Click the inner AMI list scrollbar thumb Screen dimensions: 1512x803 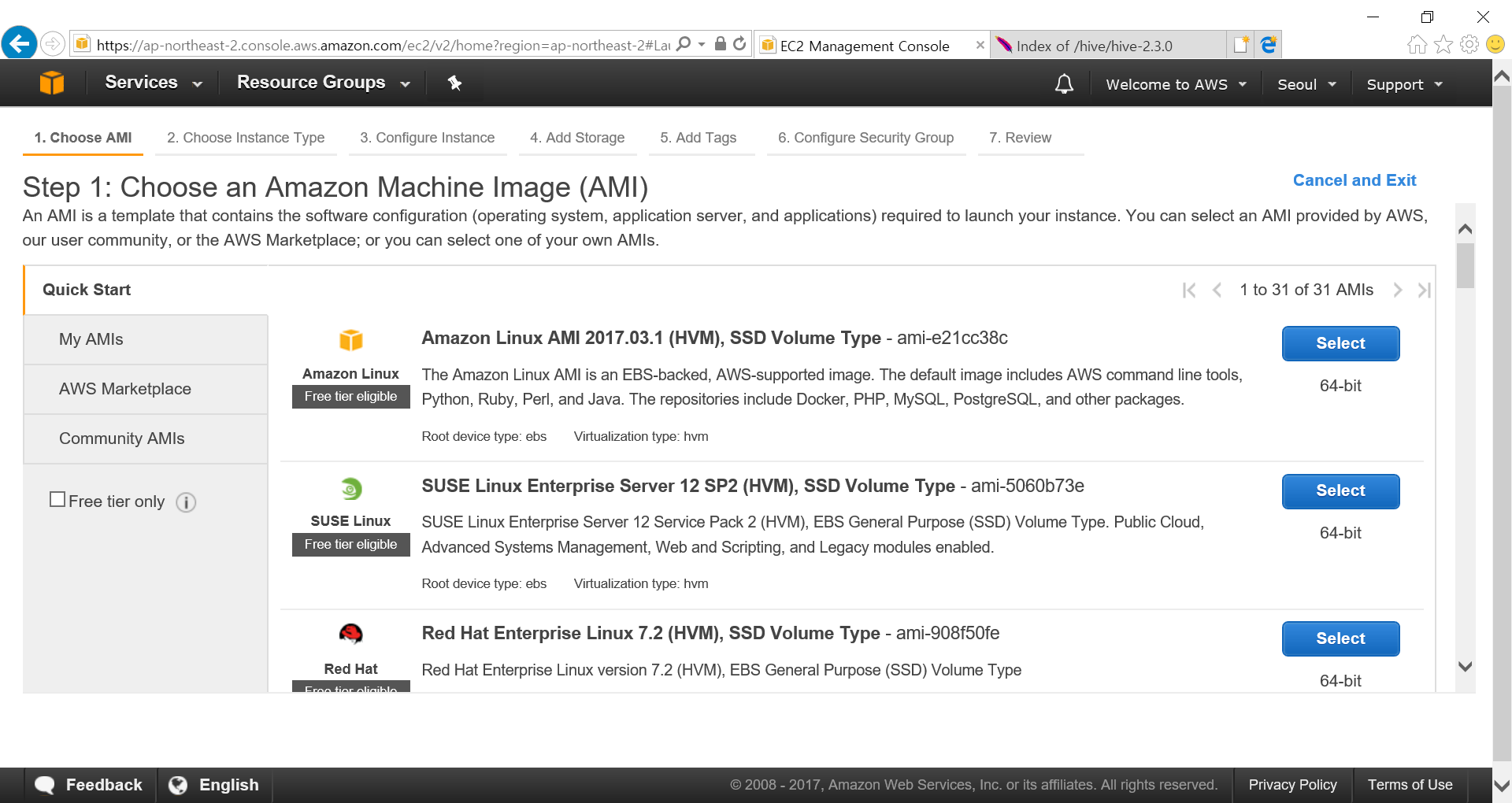tap(1466, 266)
